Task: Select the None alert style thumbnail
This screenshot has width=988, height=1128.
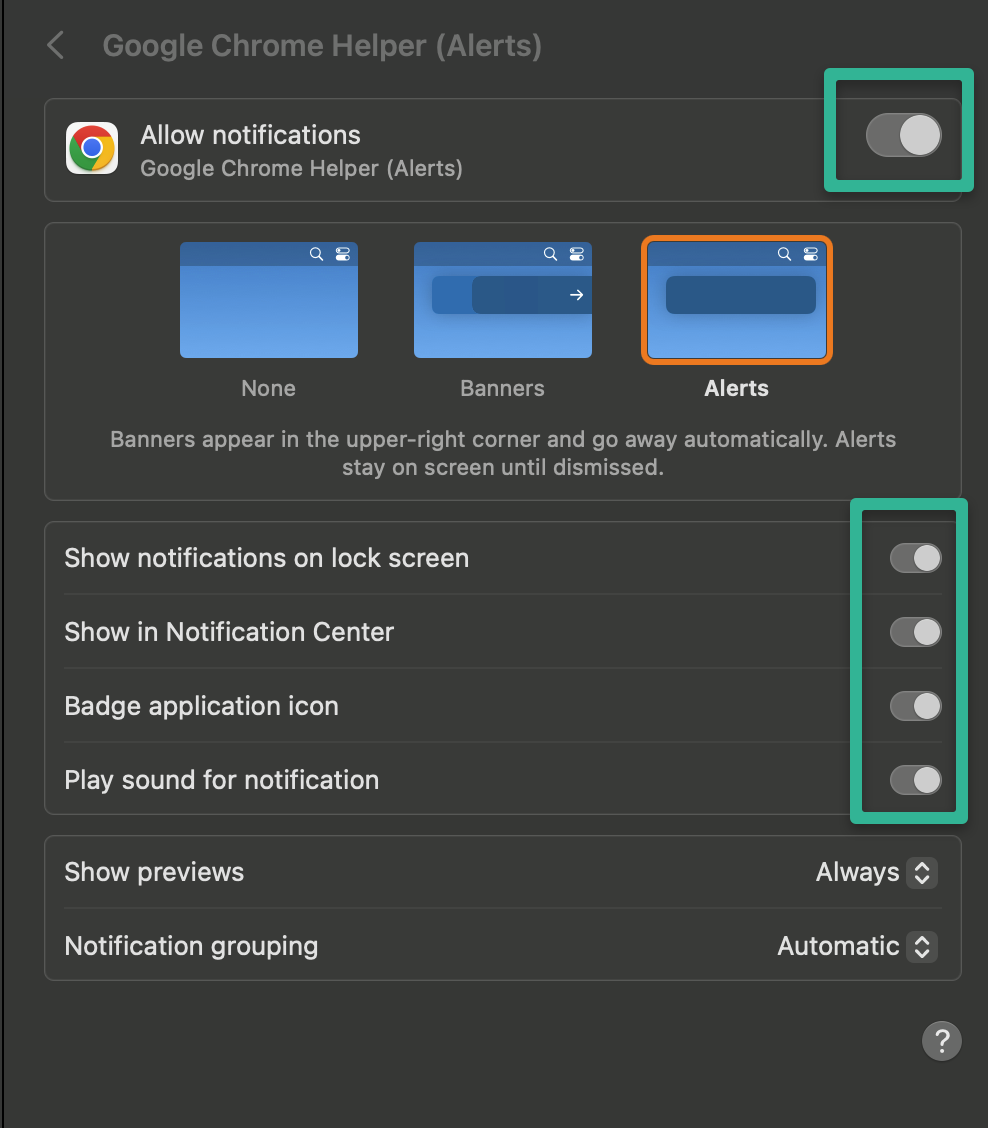Action: click(269, 300)
